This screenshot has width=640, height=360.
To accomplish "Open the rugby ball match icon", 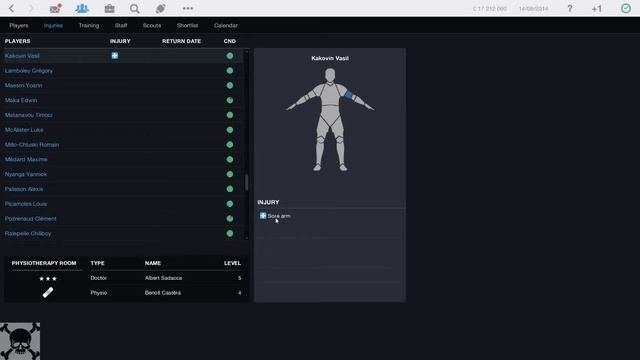I will tap(160, 8).
